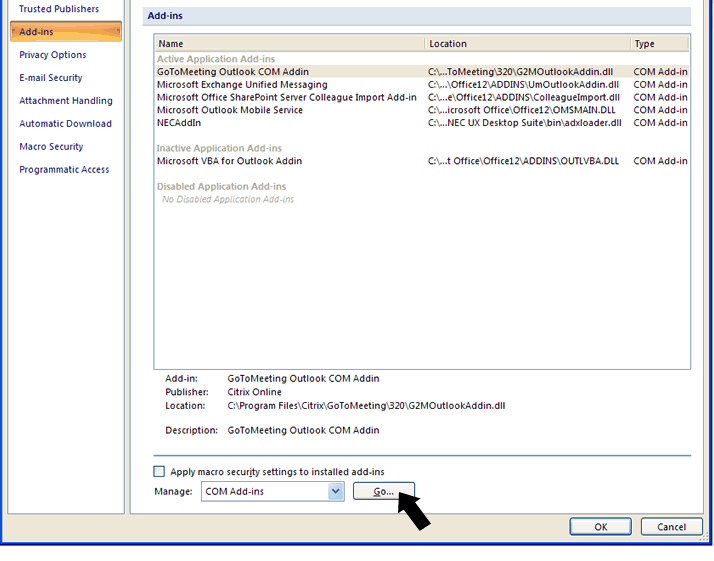Select Microsoft Outlook Mobile Service row
Viewport: 714px width, 561px height.
tap(422, 110)
